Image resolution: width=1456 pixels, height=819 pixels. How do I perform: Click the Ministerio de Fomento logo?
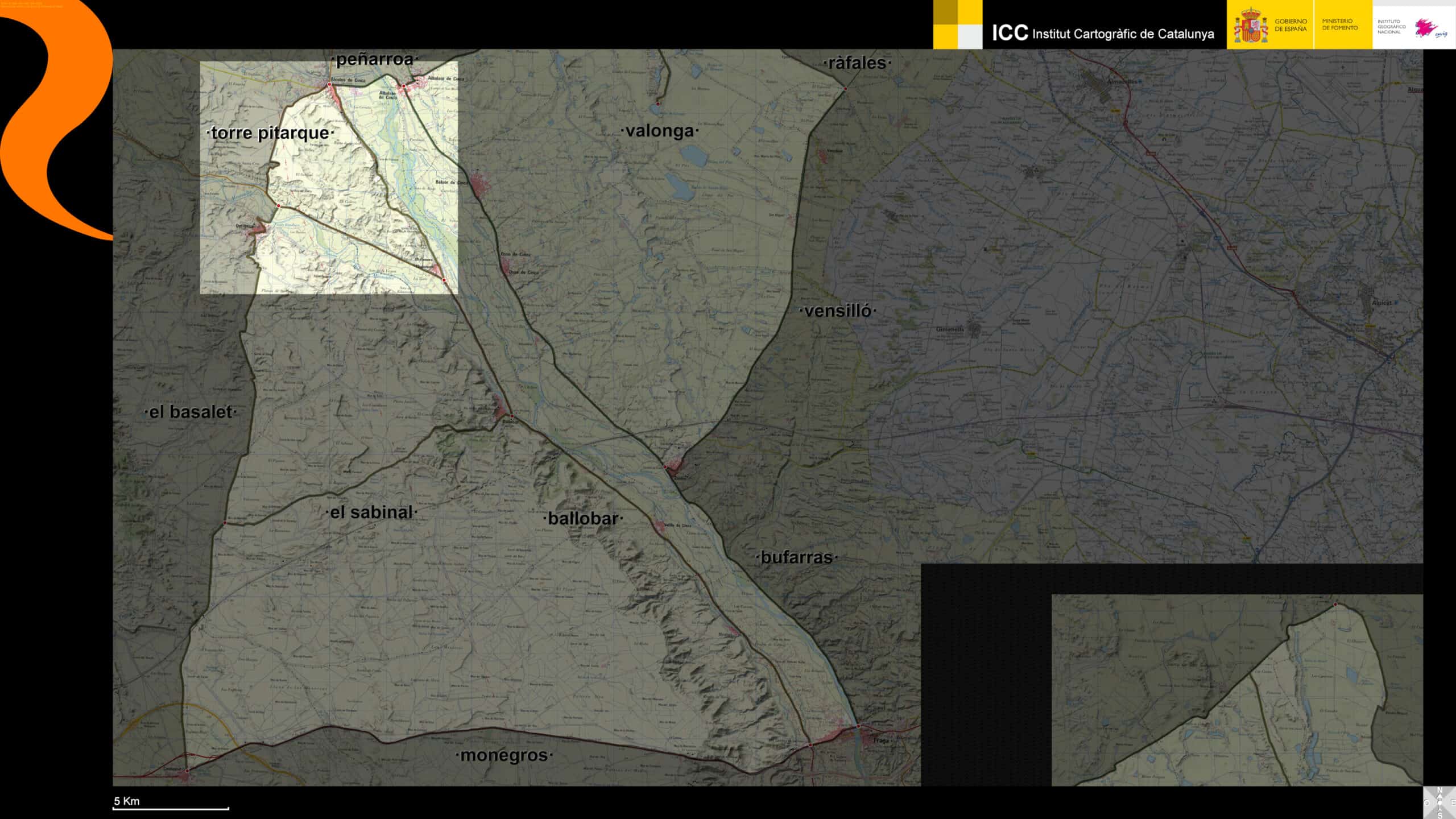[x=1339, y=24]
